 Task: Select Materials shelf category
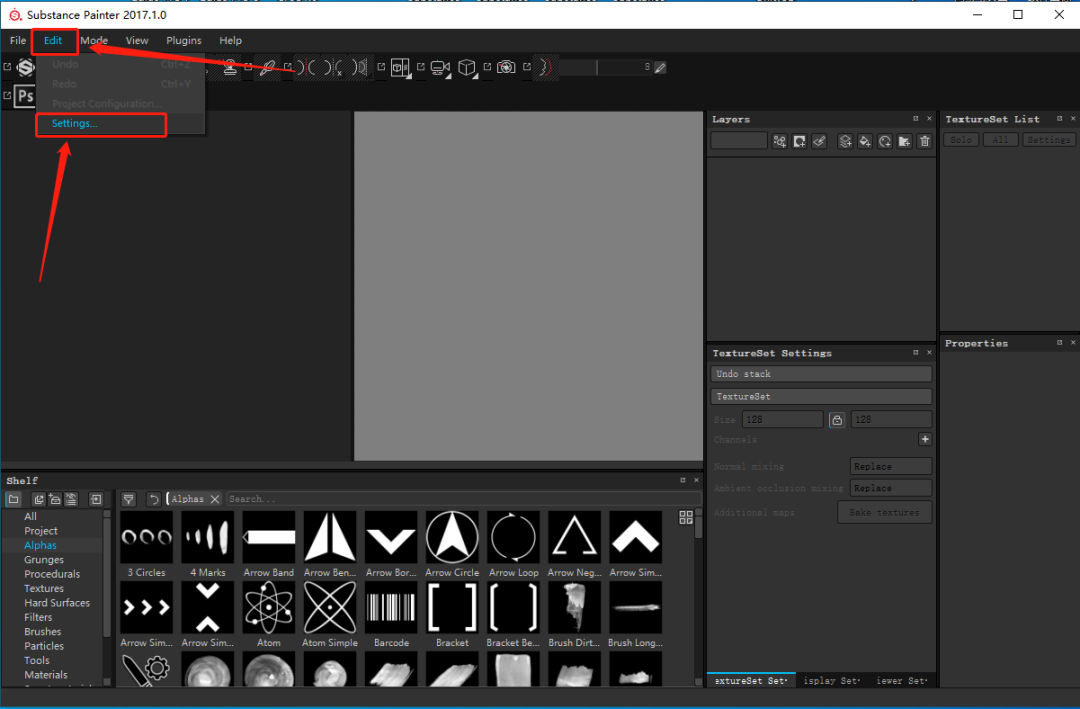[x=46, y=675]
